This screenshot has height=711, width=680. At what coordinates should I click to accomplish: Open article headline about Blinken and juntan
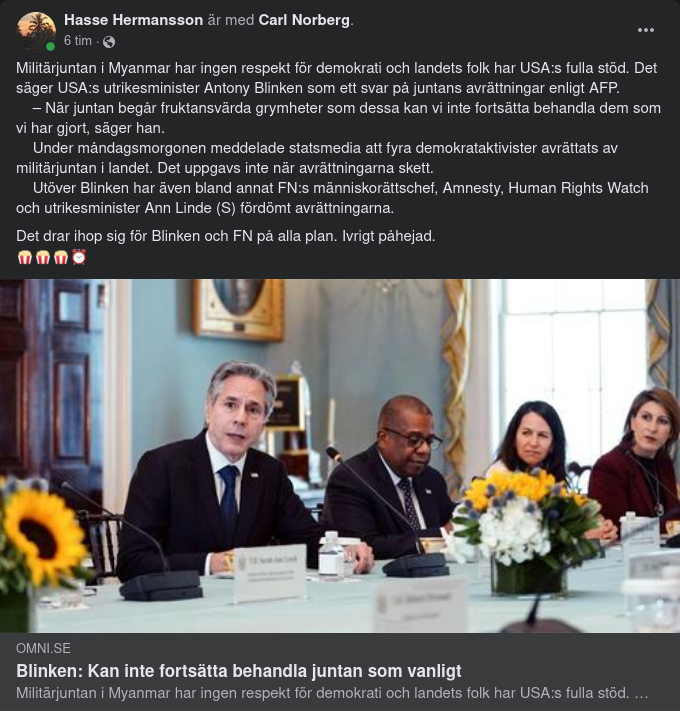point(238,671)
